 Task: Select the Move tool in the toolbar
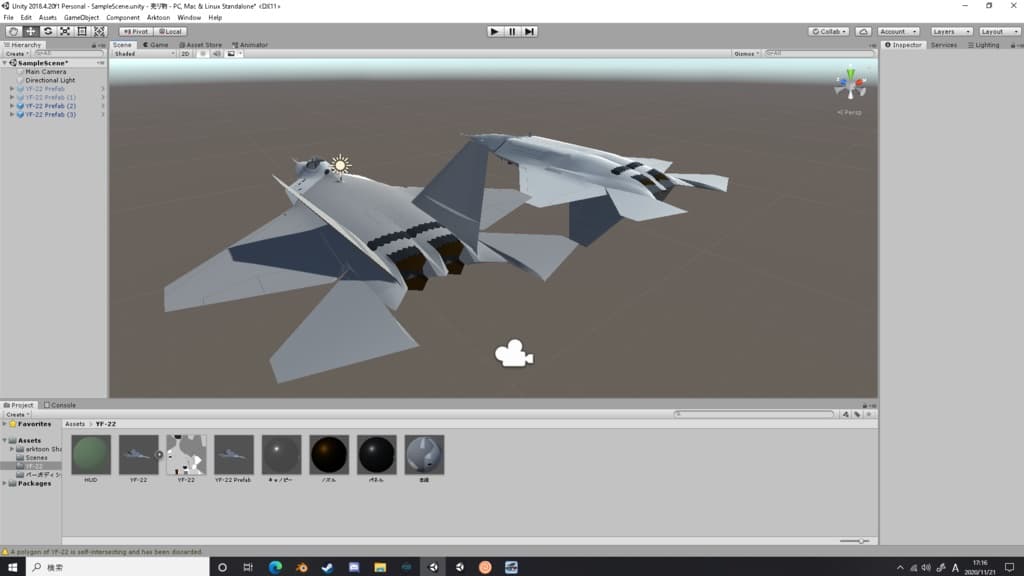tap(31, 31)
